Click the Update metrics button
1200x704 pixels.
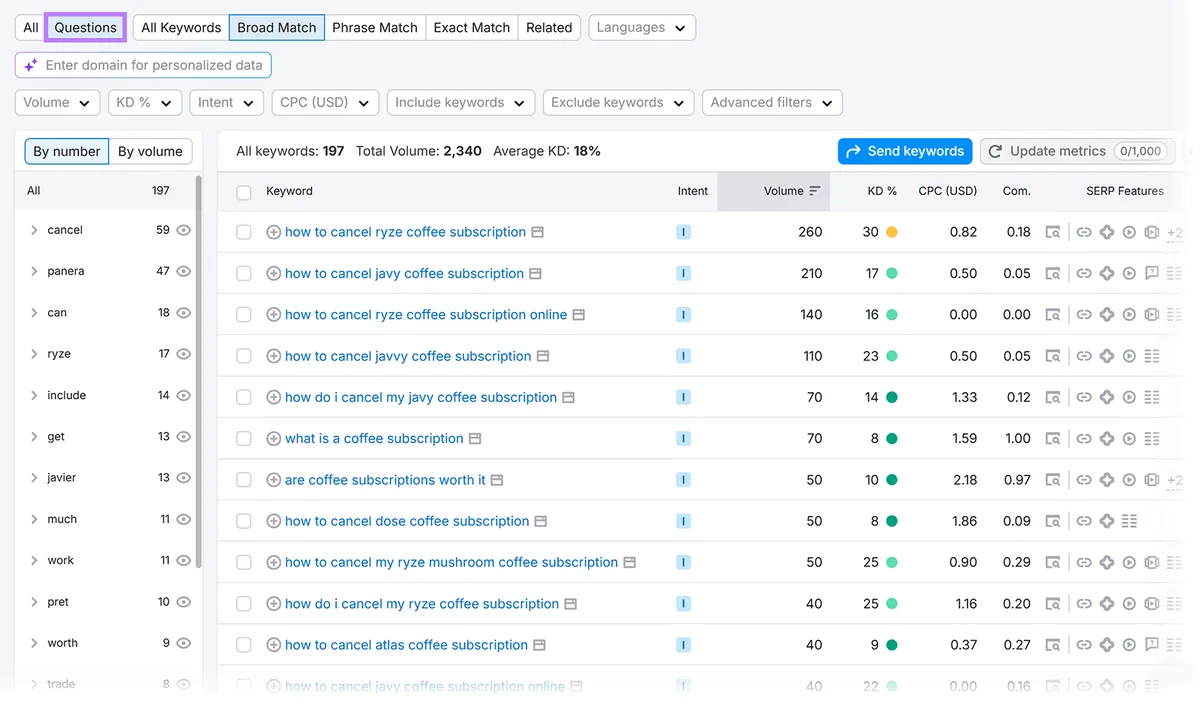1077,152
